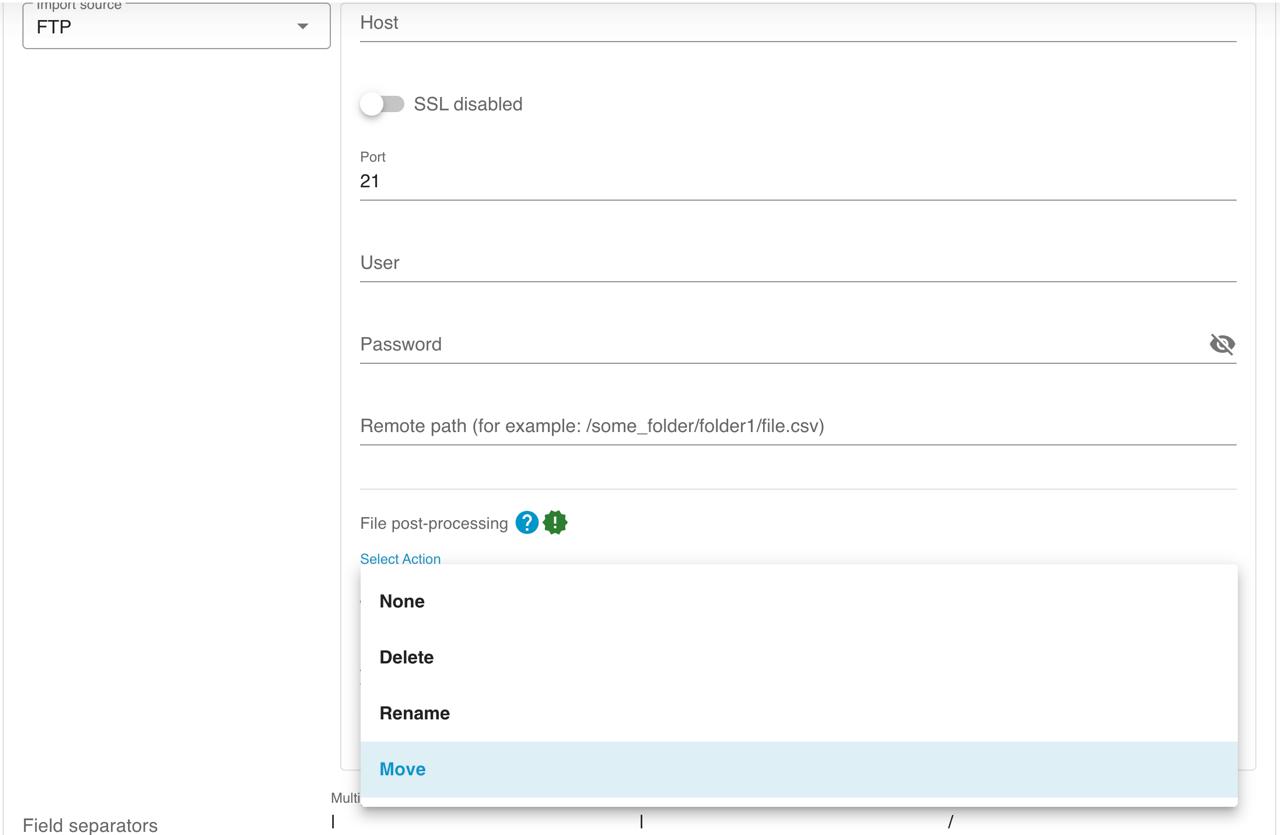Click the User input field

700,263
